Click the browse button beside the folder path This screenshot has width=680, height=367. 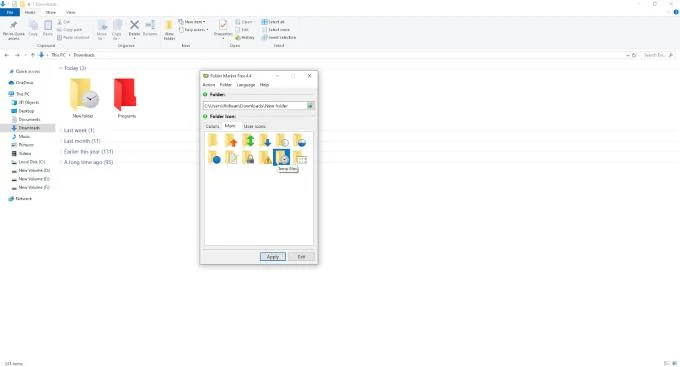coord(310,105)
